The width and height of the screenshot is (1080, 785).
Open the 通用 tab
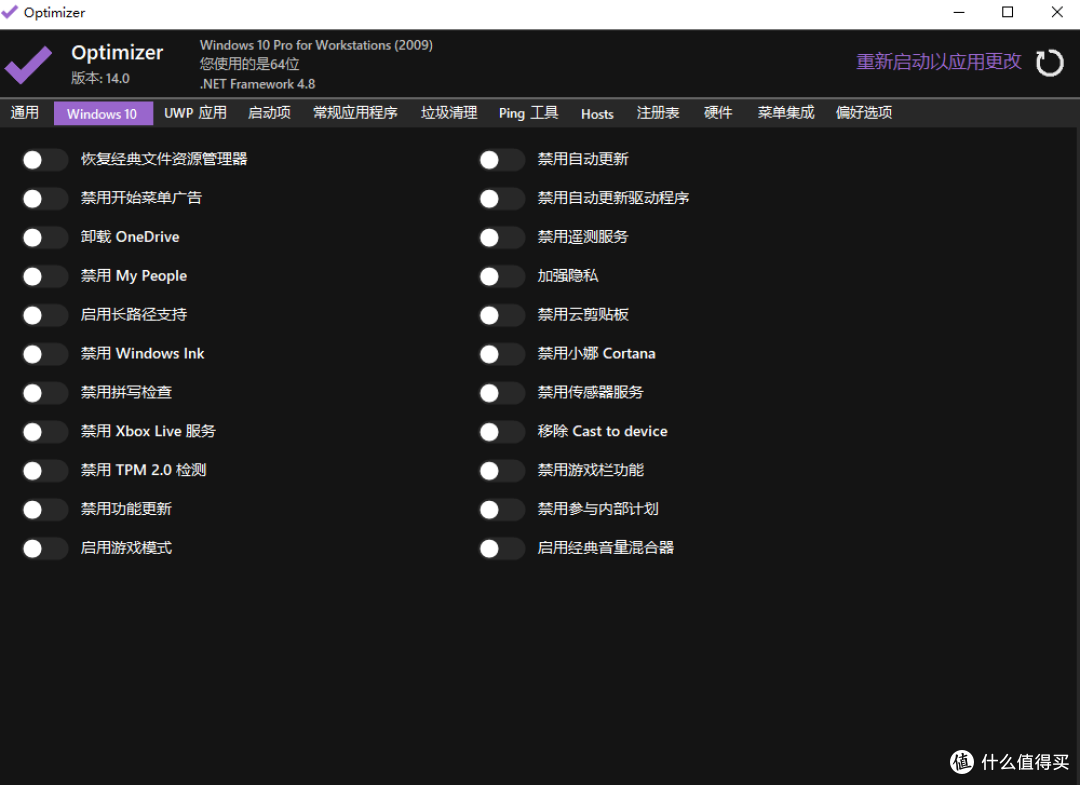pos(25,113)
